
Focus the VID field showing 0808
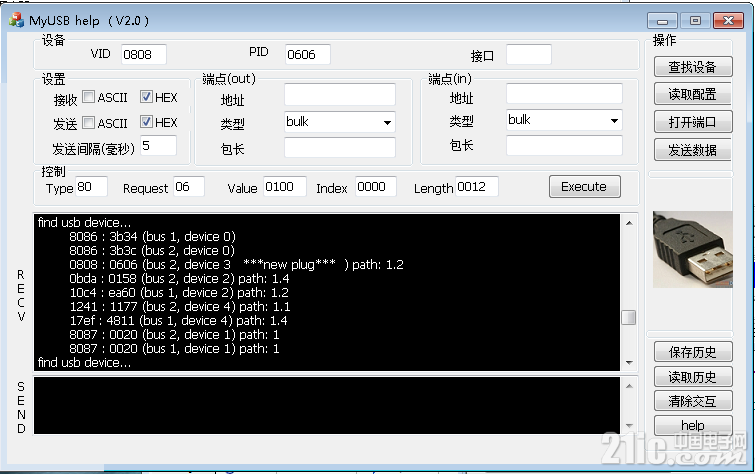[143, 54]
